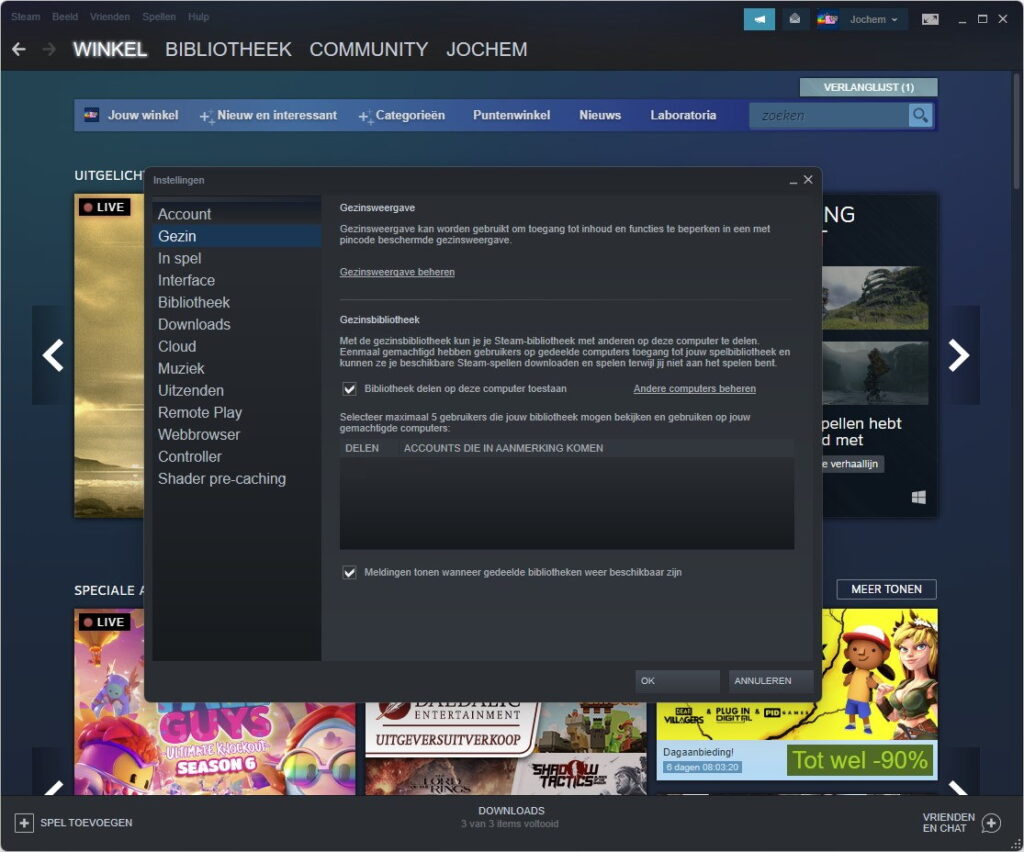
Task: Expand Nieuw en interessant menu
Action: 268,116
